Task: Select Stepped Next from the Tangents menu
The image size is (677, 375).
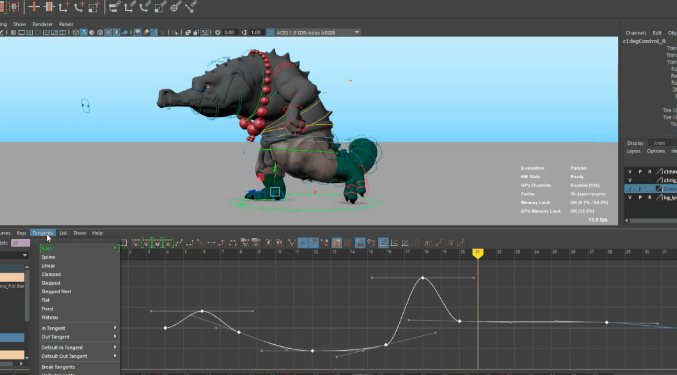Action: [56, 292]
